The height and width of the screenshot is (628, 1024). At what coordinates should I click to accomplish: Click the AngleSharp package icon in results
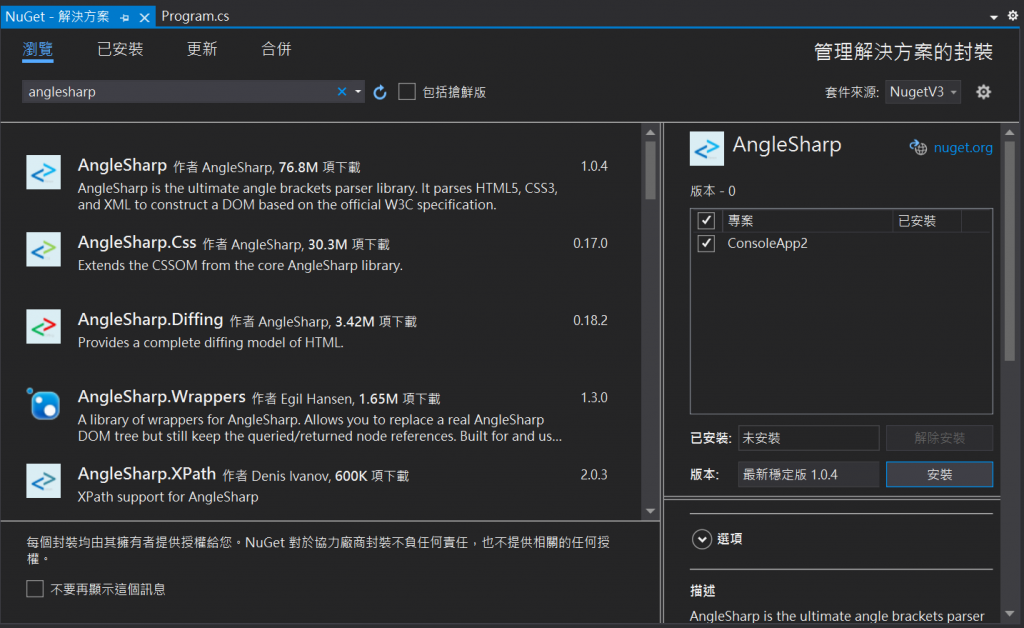[x=43, y=172]
